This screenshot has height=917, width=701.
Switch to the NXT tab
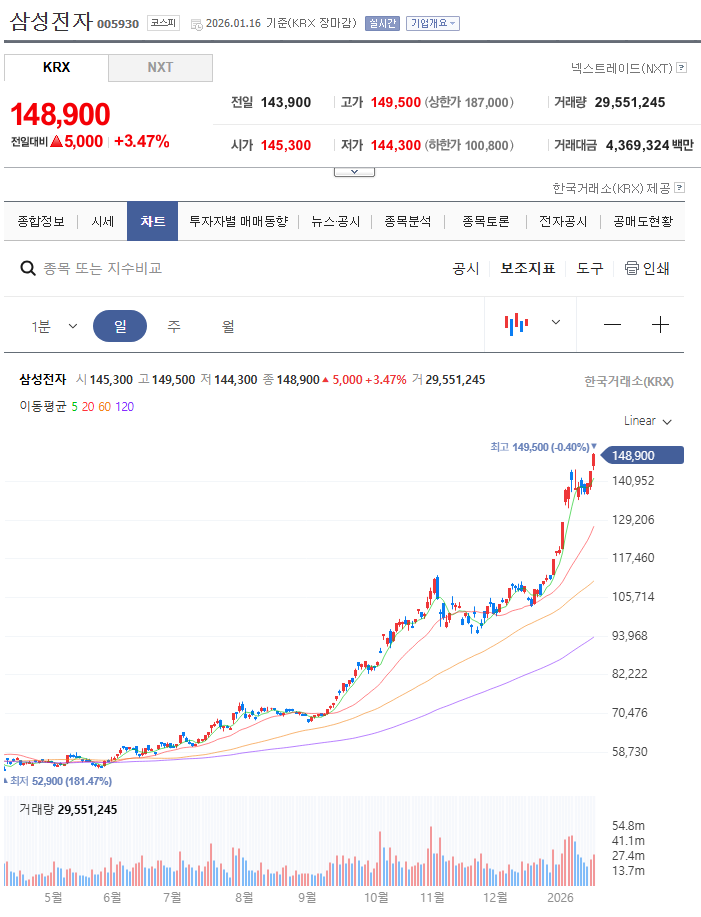[160, 67]
